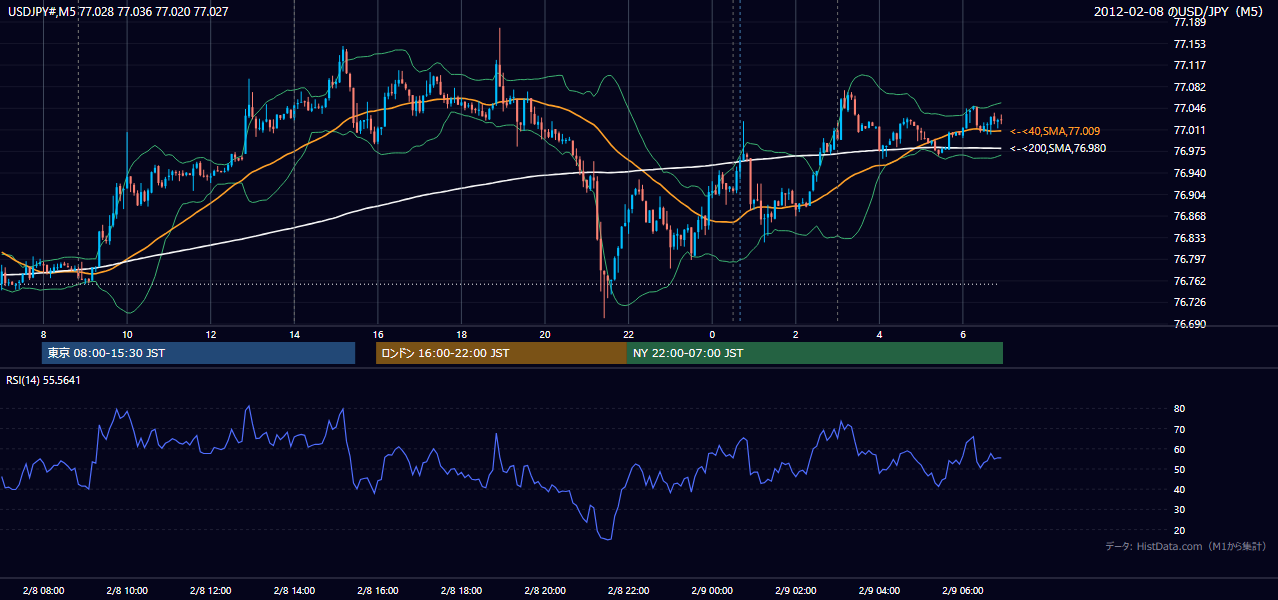The image size is (1278, 600).
Task: Click price scale value 77.046
Action: tap(1190, 108)
